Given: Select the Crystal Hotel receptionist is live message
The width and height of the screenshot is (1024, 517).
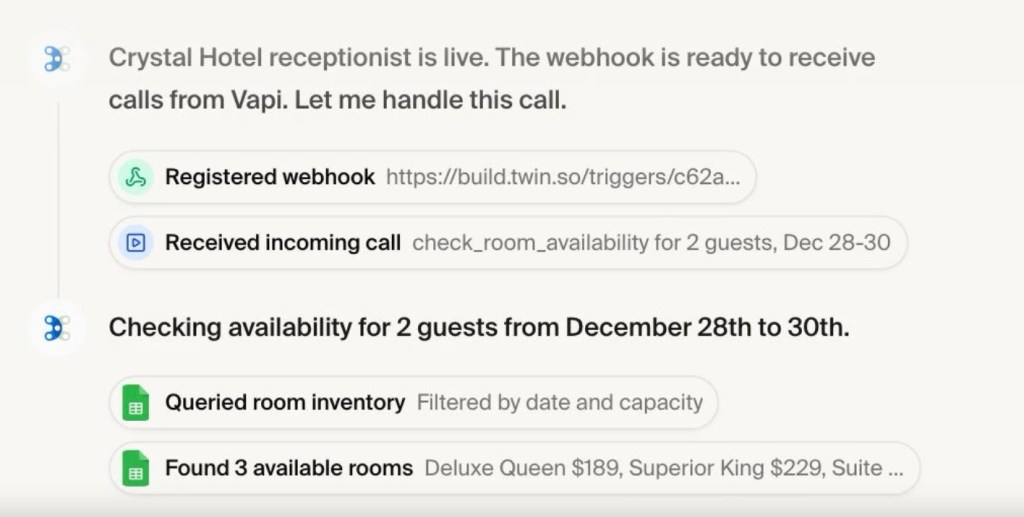Looking at the screenshot, I should pos(300,58).
